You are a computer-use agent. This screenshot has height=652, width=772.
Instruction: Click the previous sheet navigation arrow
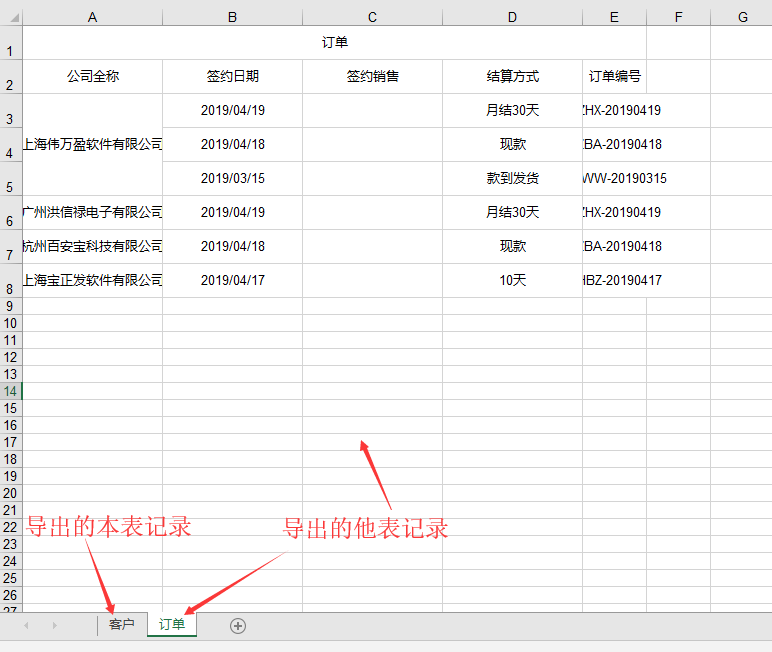(x=26, y=626)
